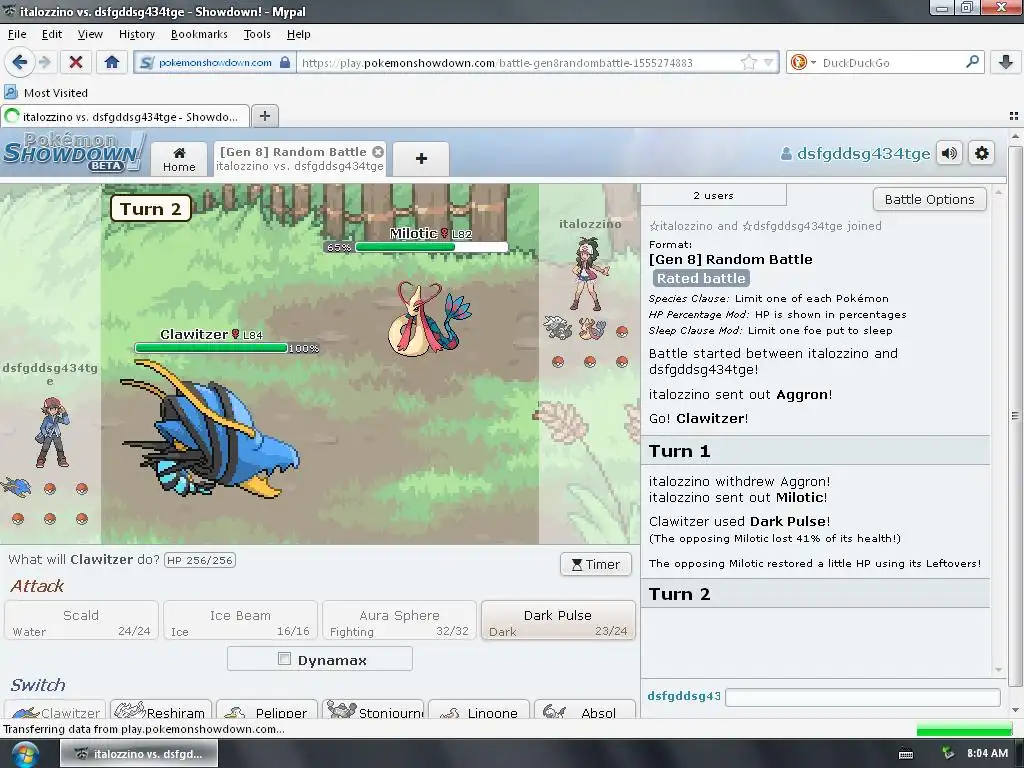Image resolution: width=1024 pixels, height=768 pixels.
Task: Open the Edit menu
Action: click(52, 34)
